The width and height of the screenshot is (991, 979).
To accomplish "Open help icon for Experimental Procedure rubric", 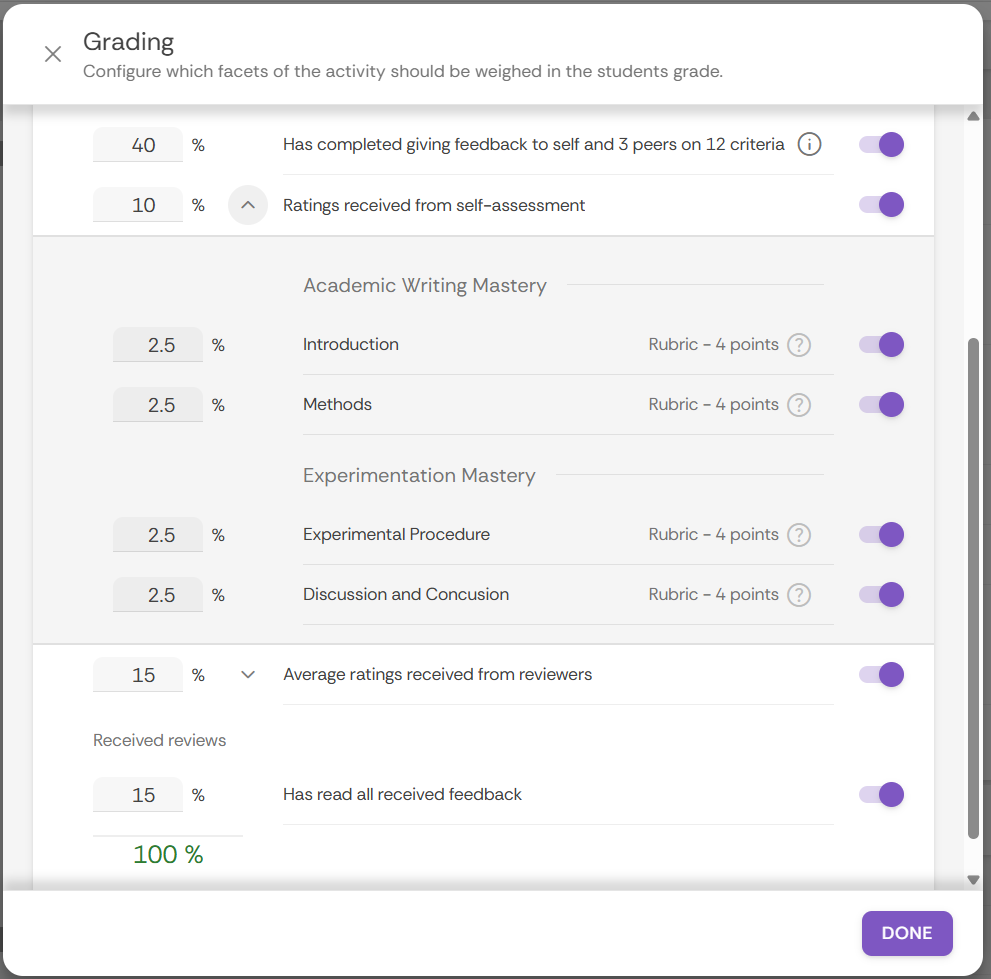I will (798, 535).
